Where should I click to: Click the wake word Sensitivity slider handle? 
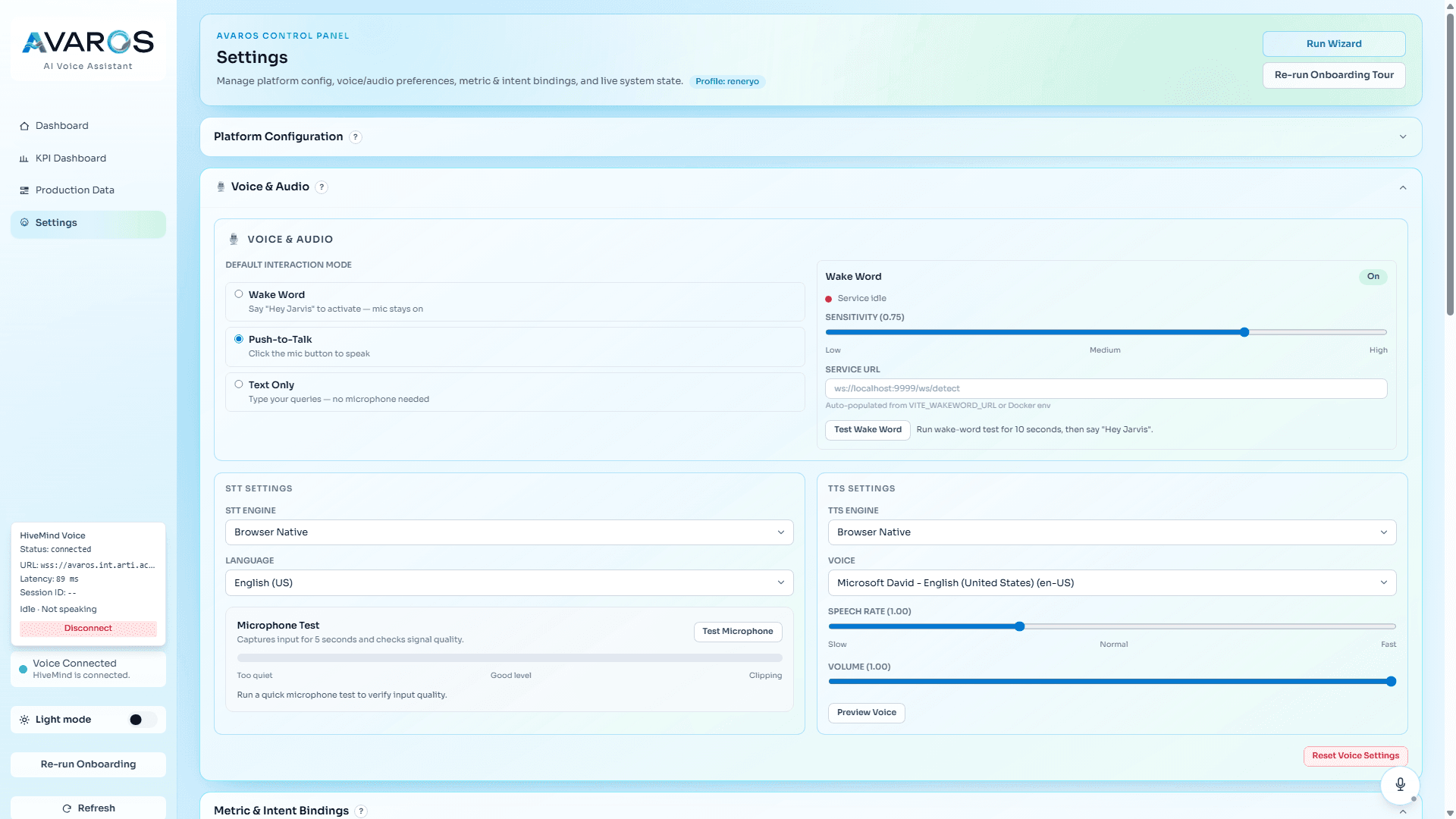coord(1244,332)
